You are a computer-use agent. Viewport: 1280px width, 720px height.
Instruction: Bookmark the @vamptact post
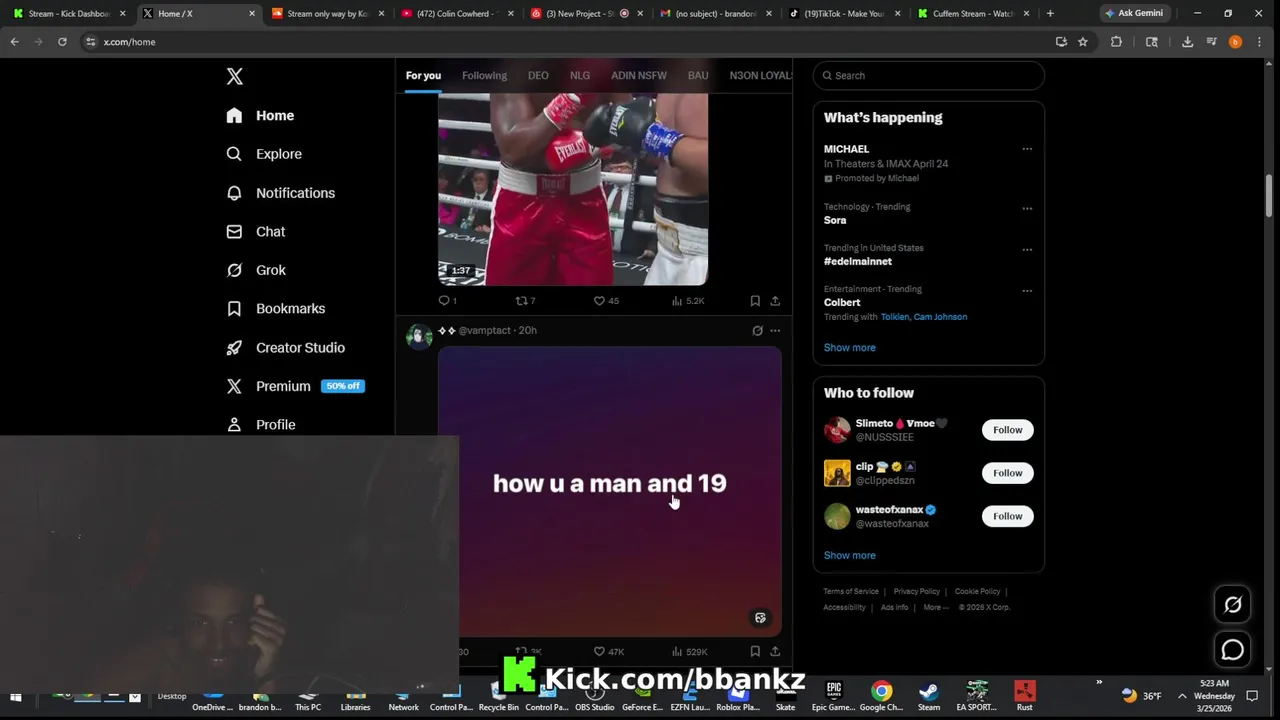755,651
